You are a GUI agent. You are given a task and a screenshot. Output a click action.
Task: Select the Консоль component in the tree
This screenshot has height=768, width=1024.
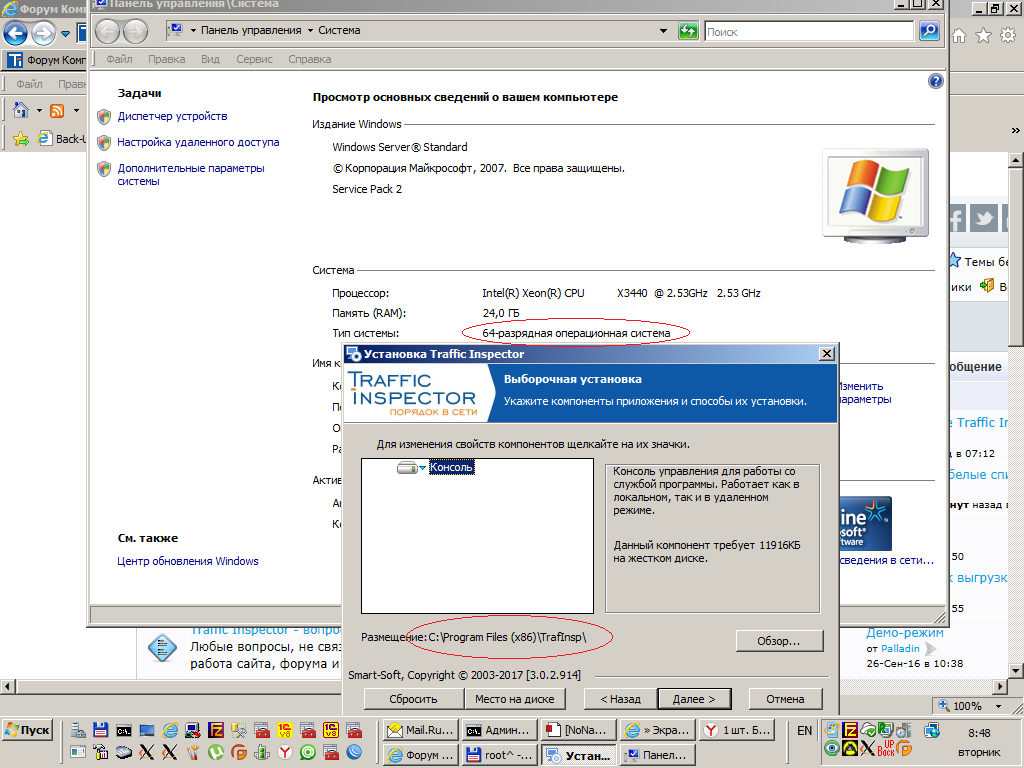451,468
